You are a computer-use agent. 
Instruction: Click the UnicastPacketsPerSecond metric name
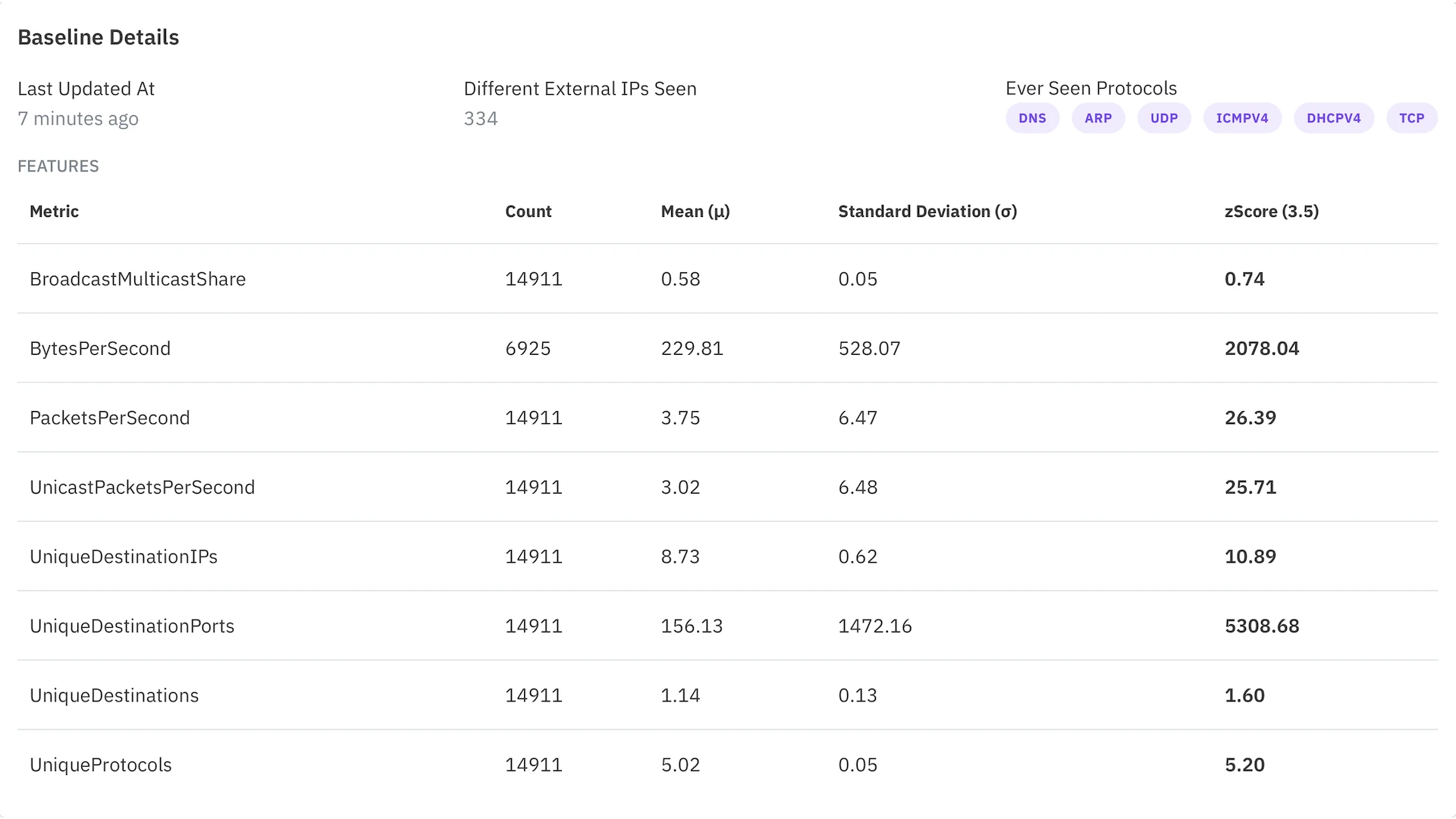coord(142,488)
